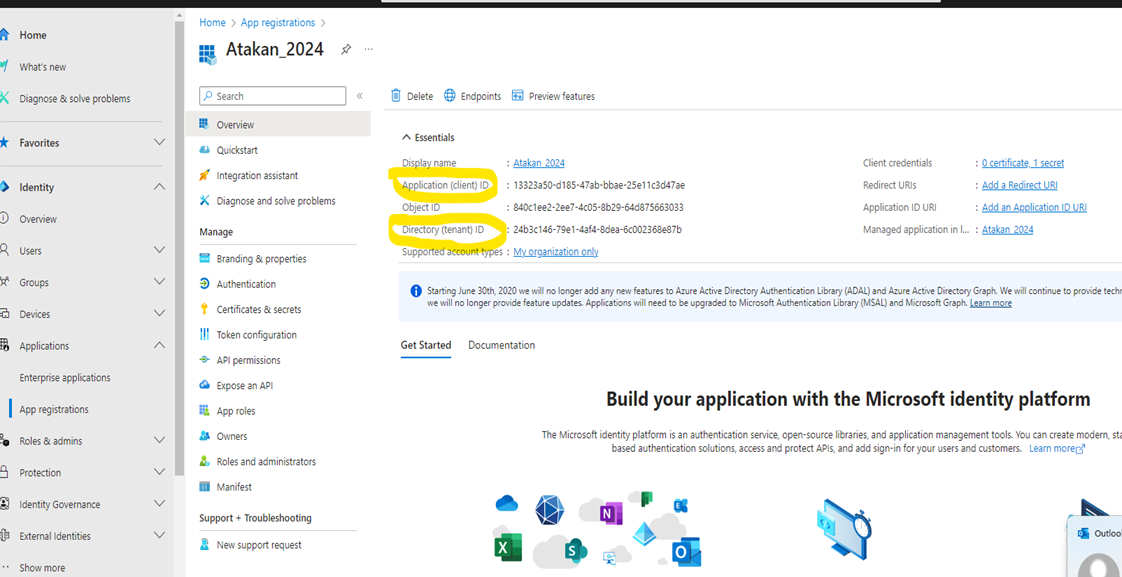Click the pin icon next to Atakan_2024
Viewport: 1122px width, 577px height.
pyautogui.click(x=346, y=49)
